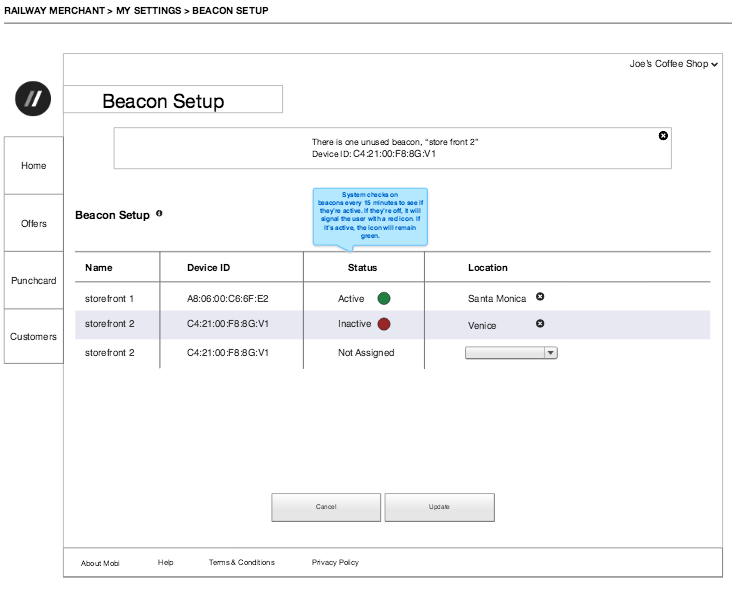This screenshot has width=732, height=589.
Task: Open the About Mobi footer link
Action: (100, 563)
